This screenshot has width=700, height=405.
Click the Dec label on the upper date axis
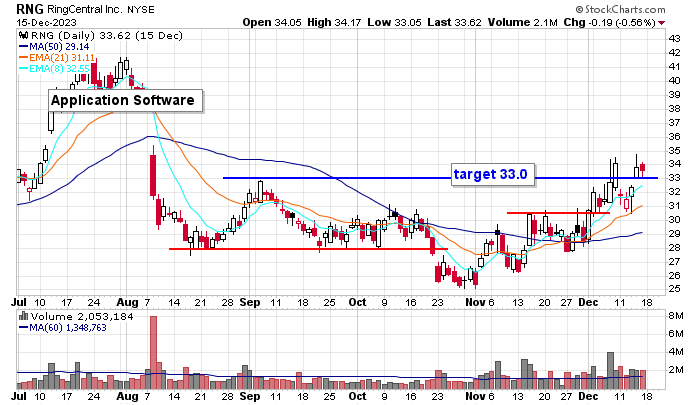588,302
